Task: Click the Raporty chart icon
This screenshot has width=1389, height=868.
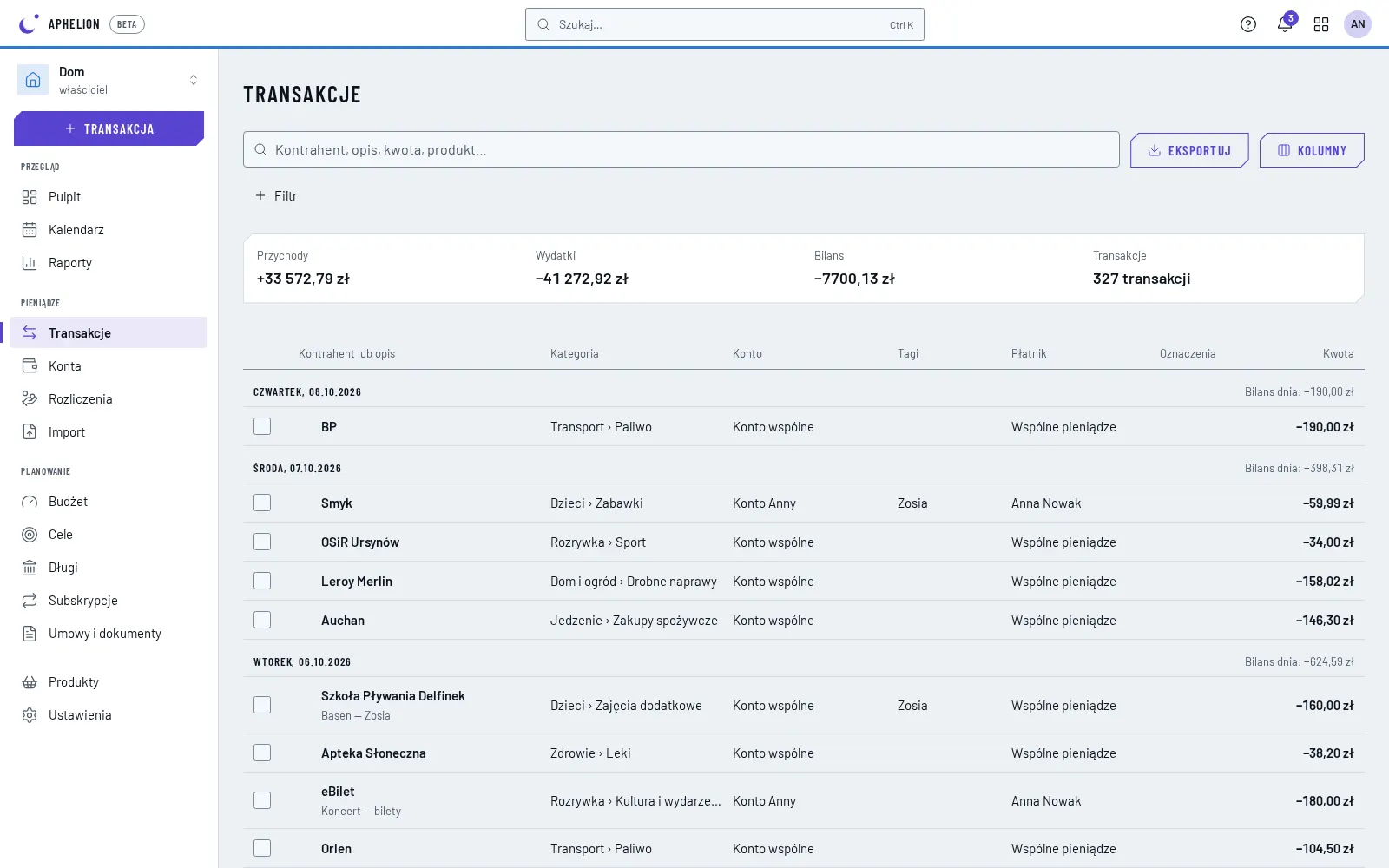Action: (x=30, y=263)
